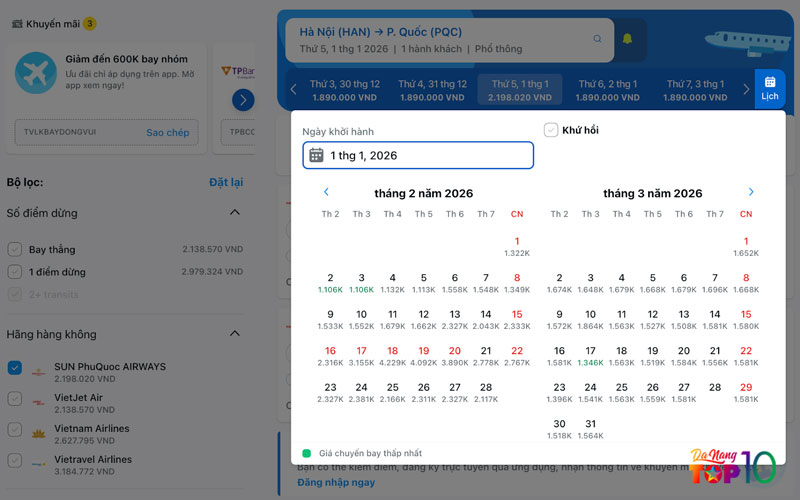Click the airplane icon on the 600K promo card
This screenshot has width=800, height=500.
point(36,72)
